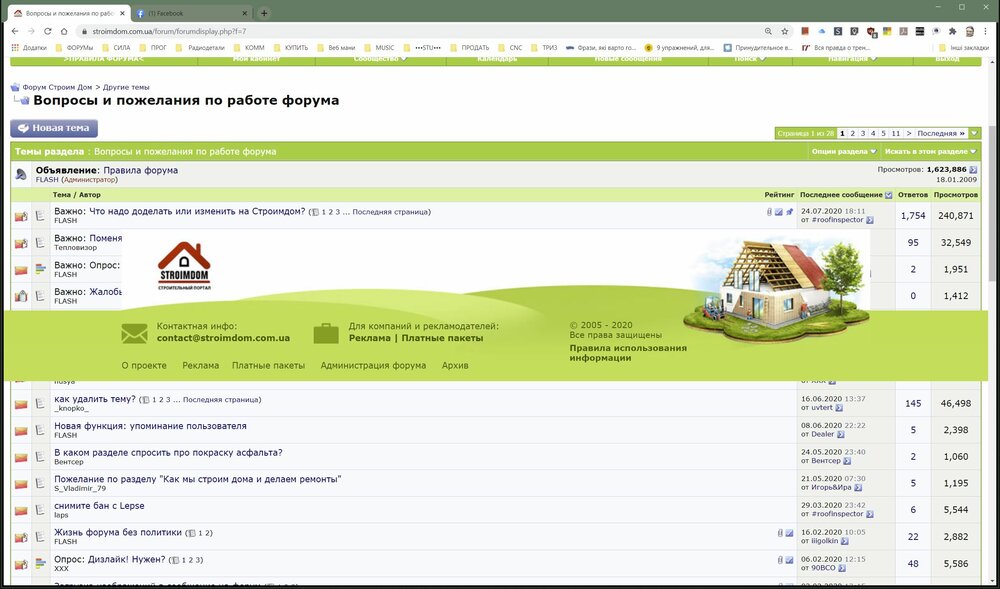
Task: Click the STROIMDOM house logo
Action: (184, 266)
